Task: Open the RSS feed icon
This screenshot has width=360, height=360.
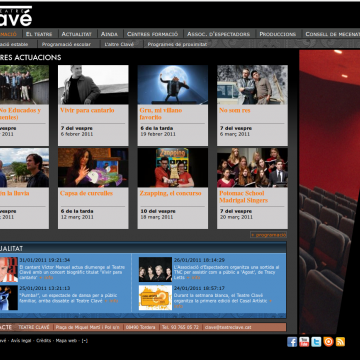Action: click(x=340, y=342)
